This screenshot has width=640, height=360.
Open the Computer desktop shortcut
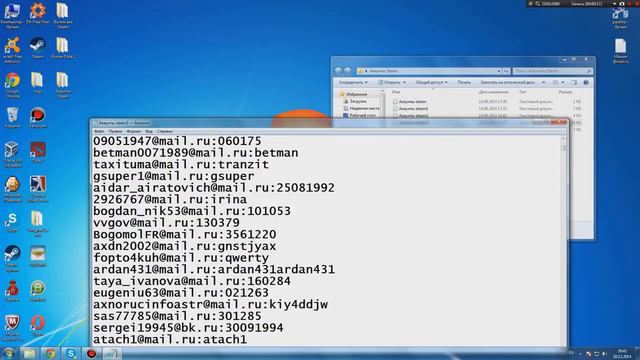[12, 15]
